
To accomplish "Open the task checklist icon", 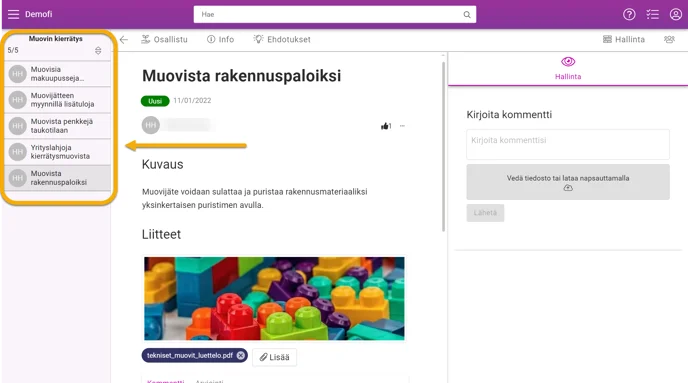I will click(652, 14).
